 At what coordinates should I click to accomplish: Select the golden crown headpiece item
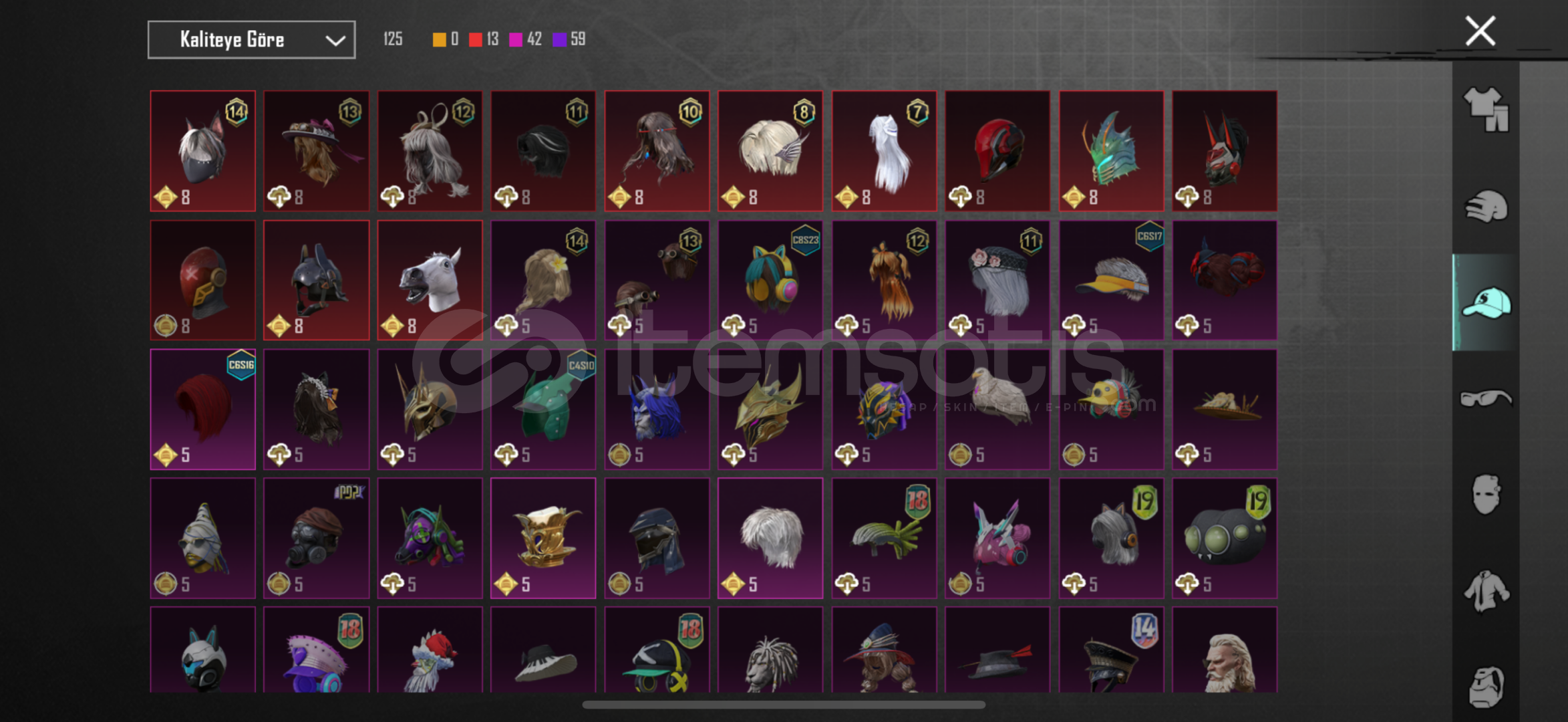click(543, 538)
